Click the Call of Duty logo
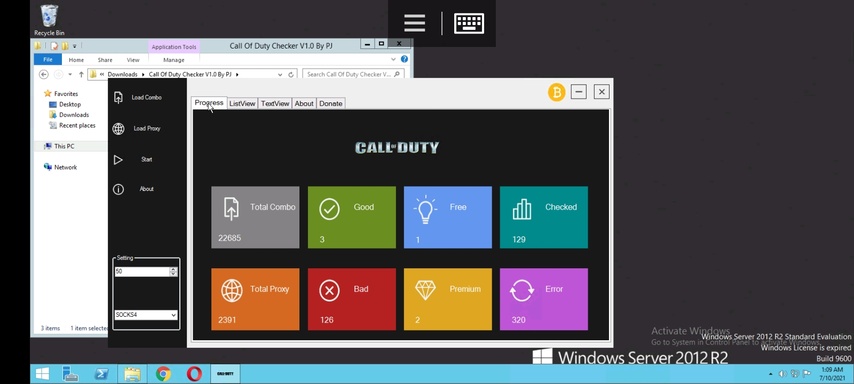Image resolution: width=854 pixels, height=384 pixels. tap(397, 148)
